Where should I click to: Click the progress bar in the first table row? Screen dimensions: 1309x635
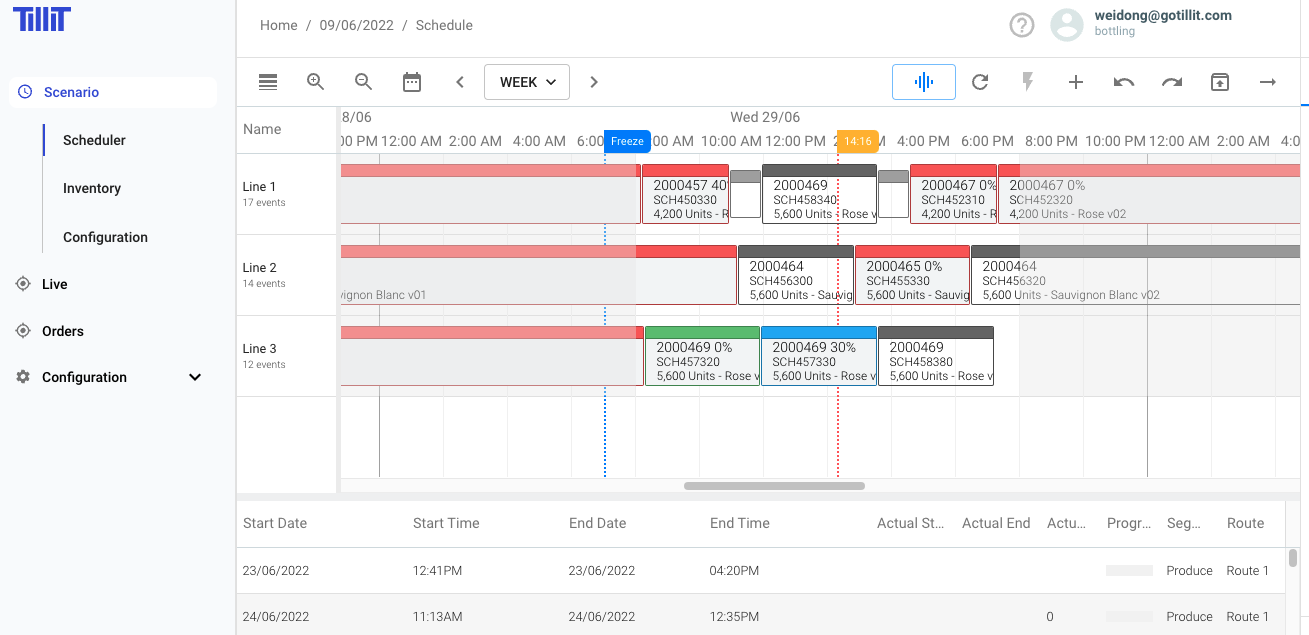1129,570
